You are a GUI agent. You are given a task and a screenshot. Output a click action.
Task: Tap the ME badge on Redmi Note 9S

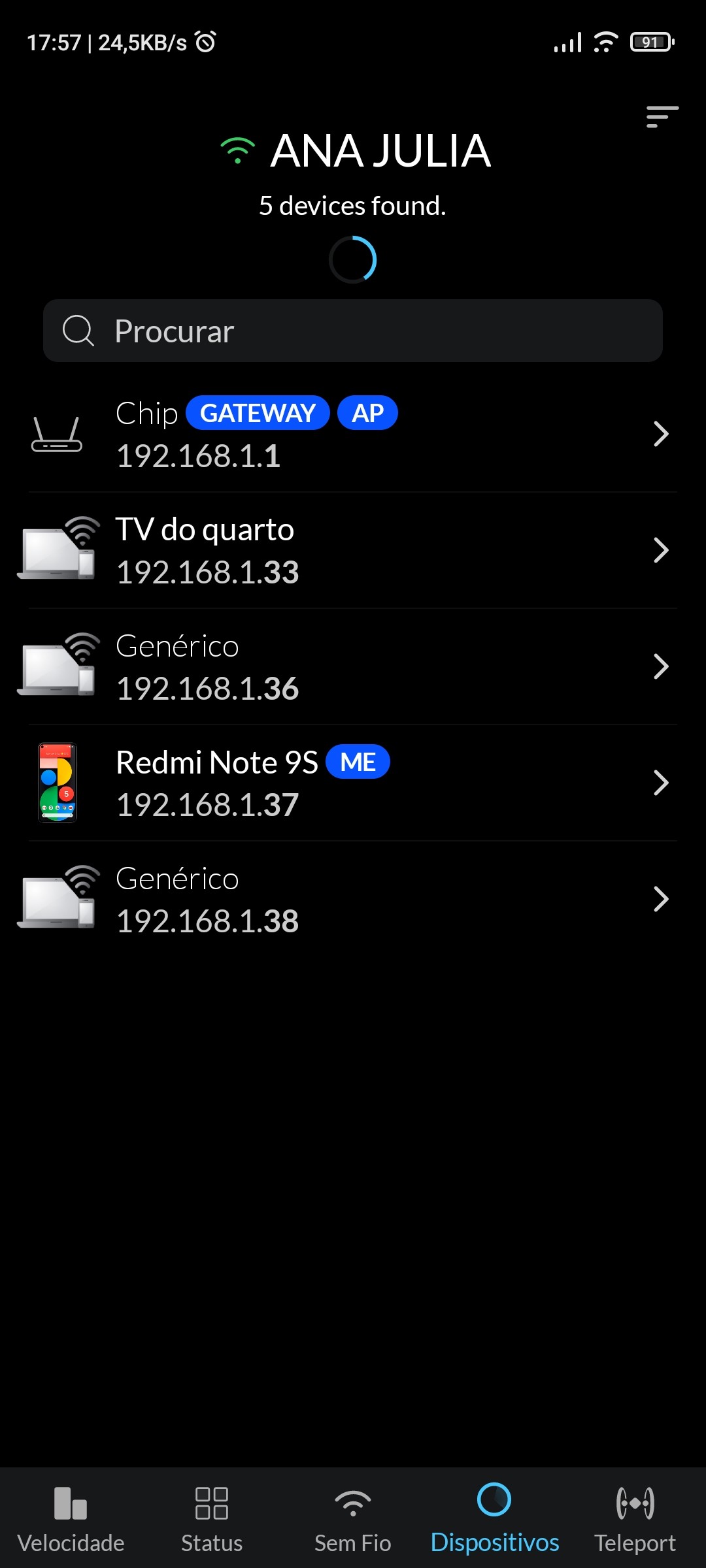pyautogui.click(x=358, y=762)
